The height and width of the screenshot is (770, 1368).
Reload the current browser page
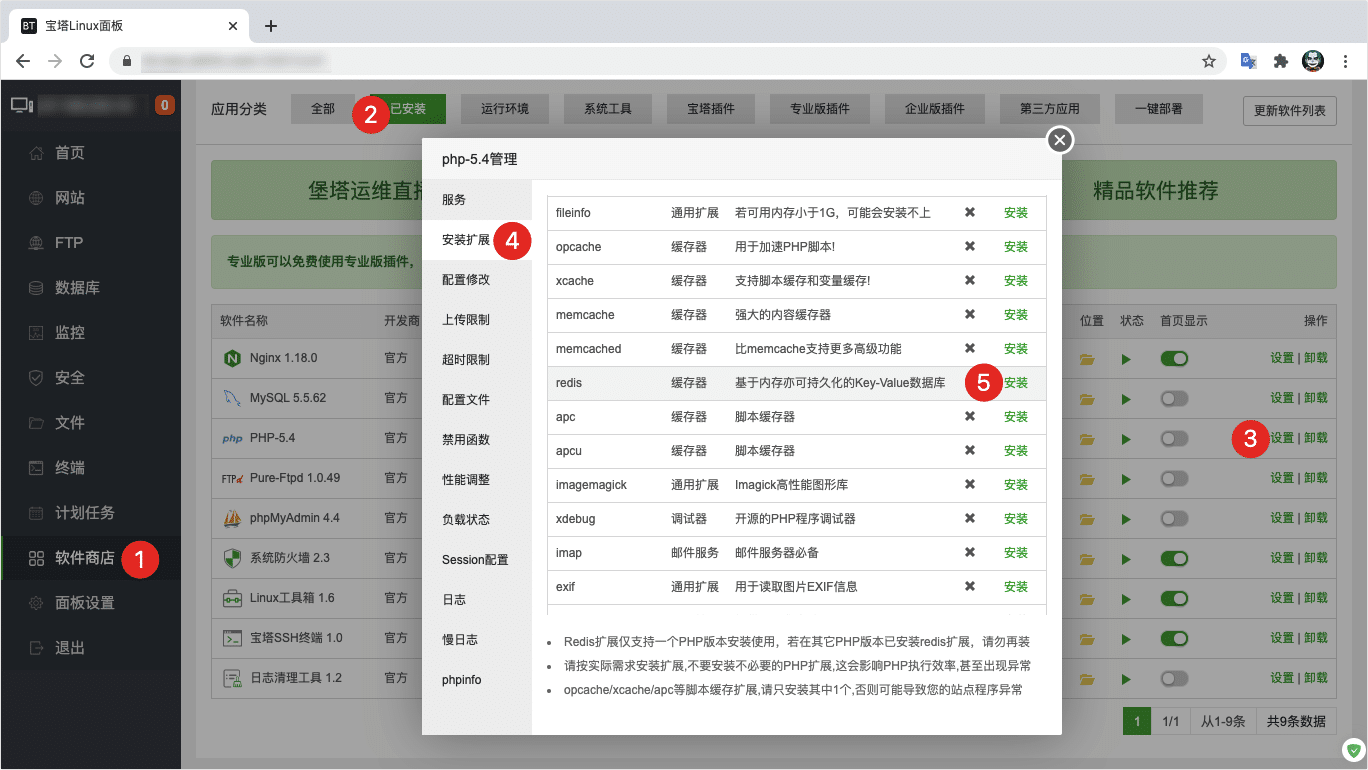point(87,61)
